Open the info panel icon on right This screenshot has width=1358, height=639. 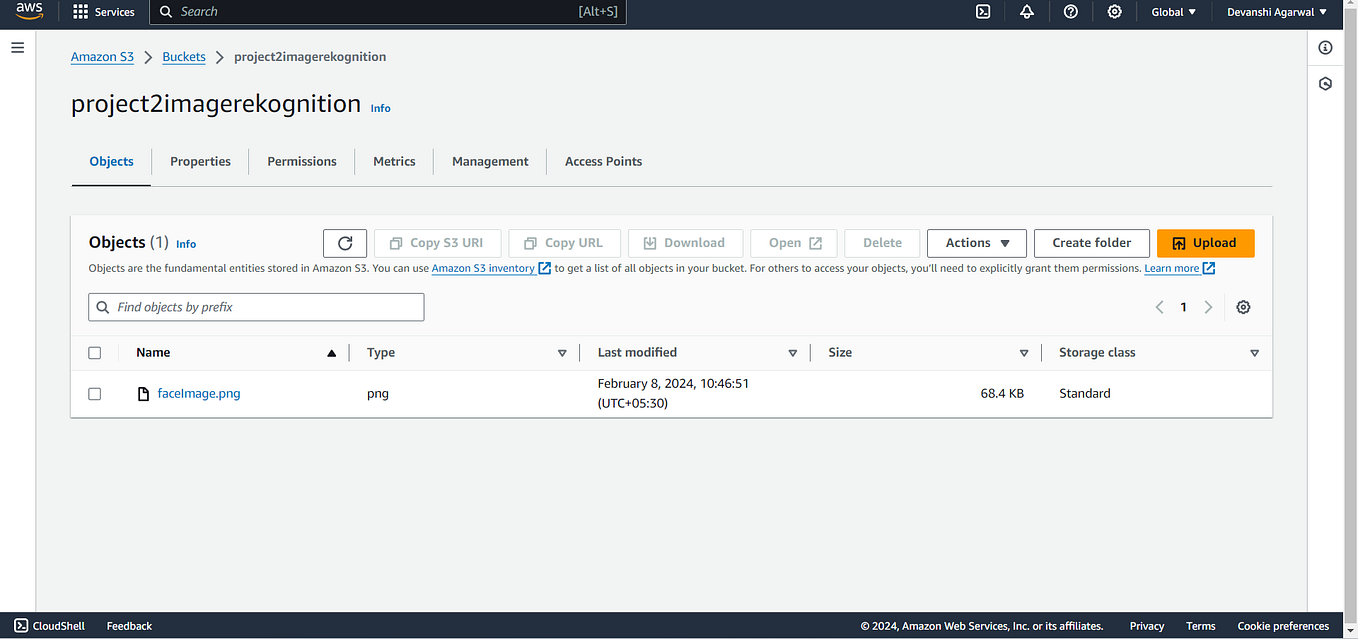click(1325, 48)
